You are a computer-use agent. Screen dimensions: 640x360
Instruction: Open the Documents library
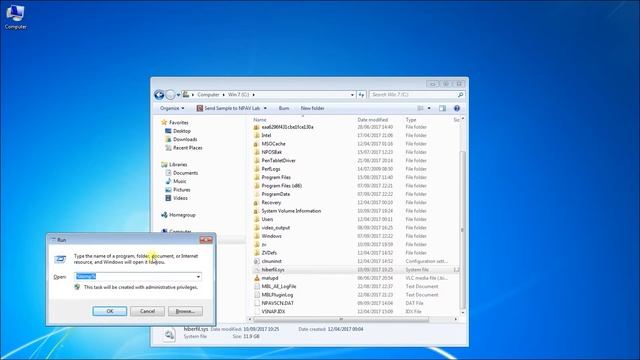[x=185, y=173]
